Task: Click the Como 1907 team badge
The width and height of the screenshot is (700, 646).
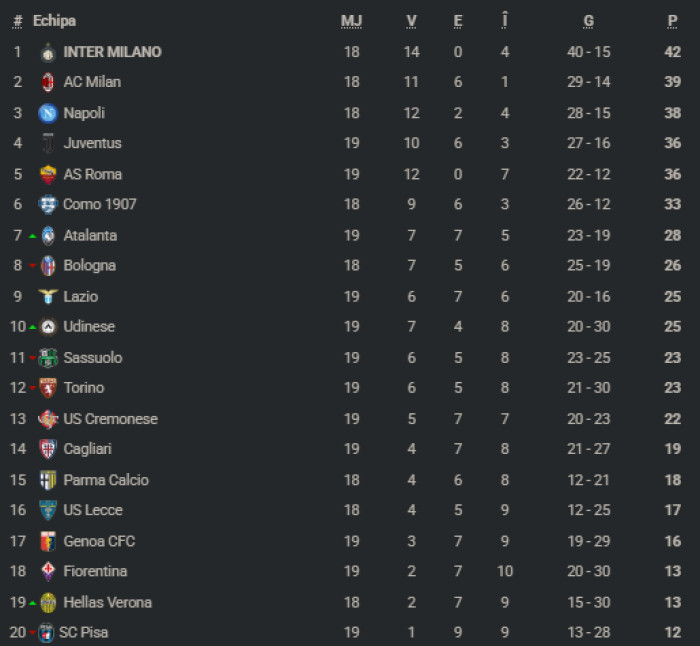Action: 47,205
